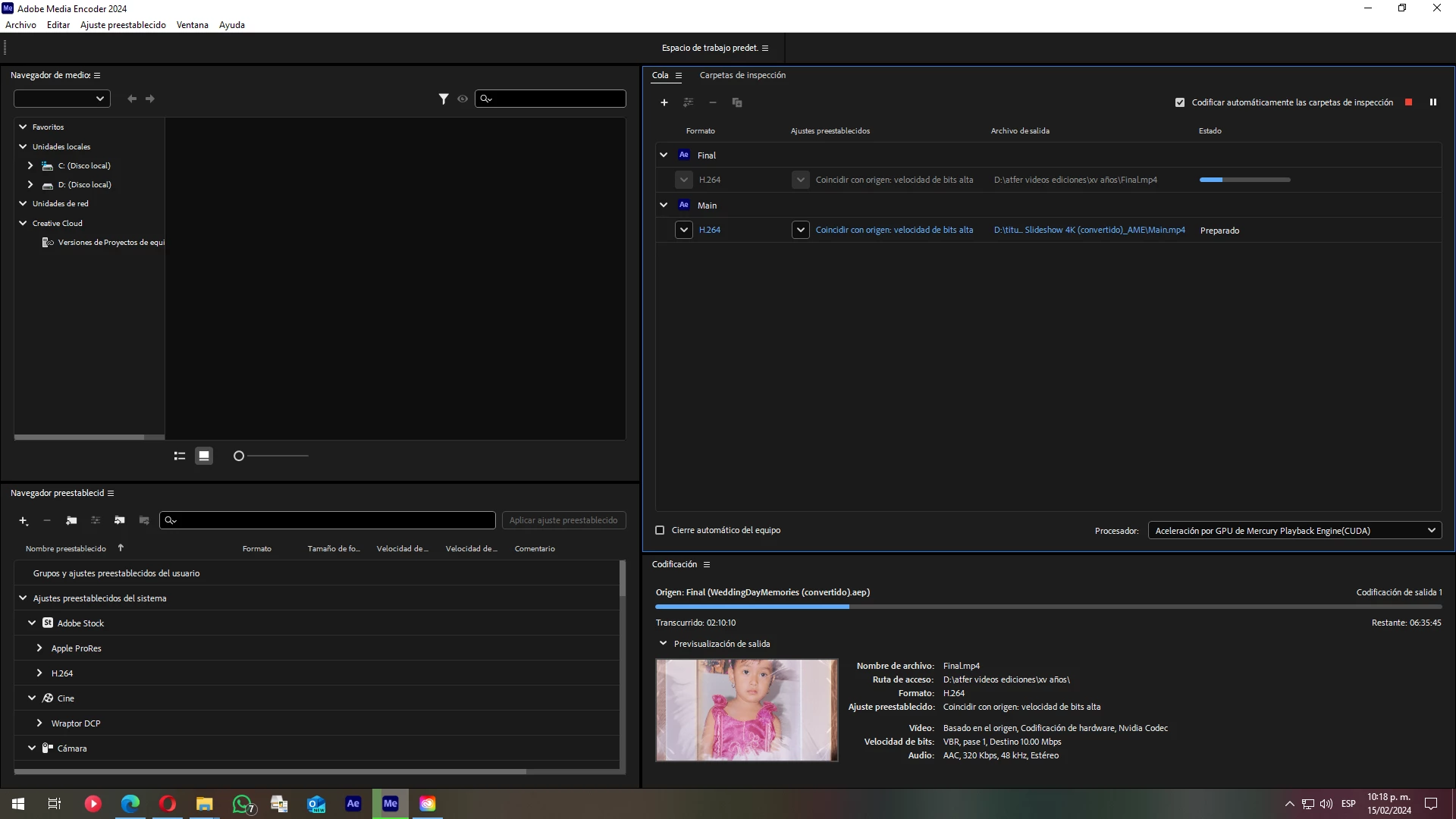Image resolution: width=1456 pixels, height=819 pixels.
Task: Switch Media Browser to thumbnail view
Action: click(204, 456)
